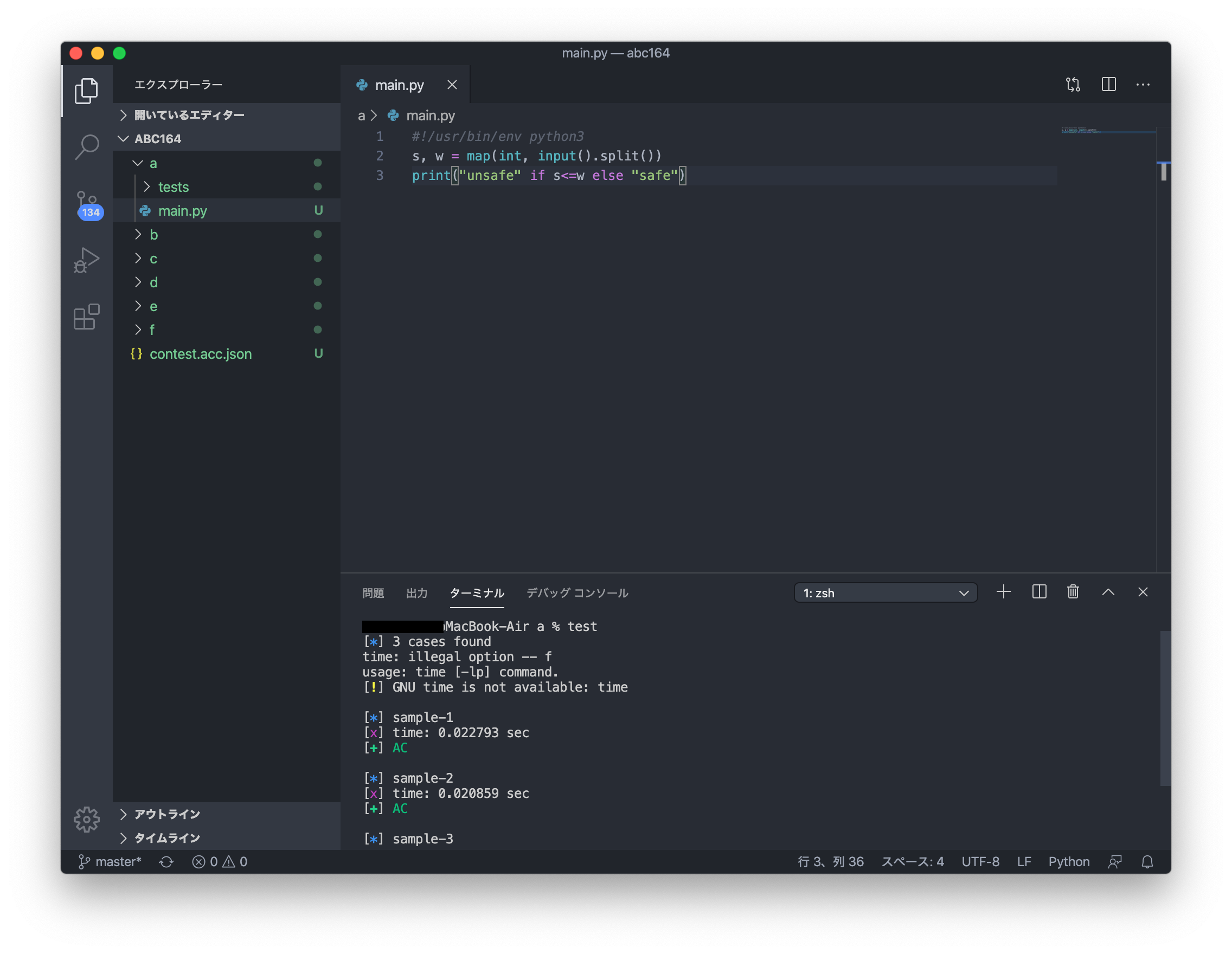Screen dimensions: 1232x954
Task: Click the editor vertical scrollbar thumb
Action: (x=1164, y=171)
